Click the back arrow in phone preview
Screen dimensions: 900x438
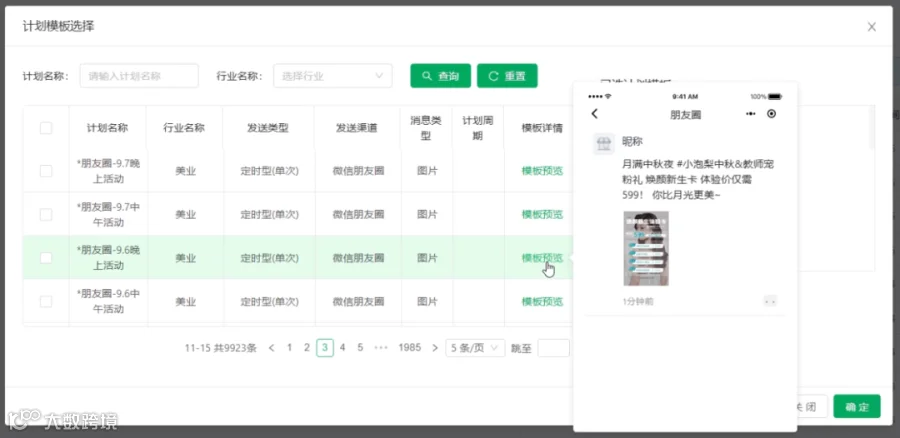(595, 114)
